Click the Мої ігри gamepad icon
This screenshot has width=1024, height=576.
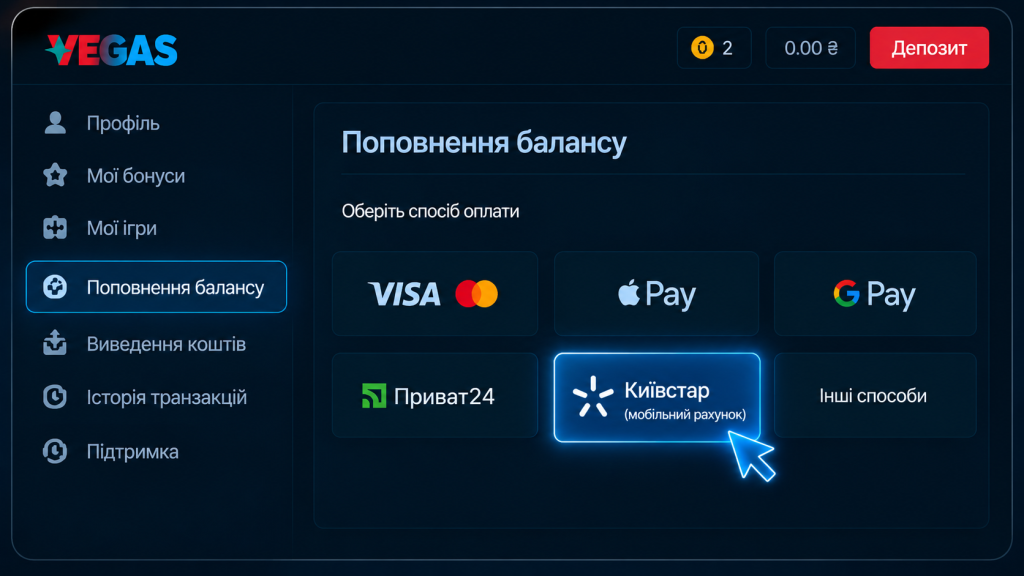click(x=55, y=228)
